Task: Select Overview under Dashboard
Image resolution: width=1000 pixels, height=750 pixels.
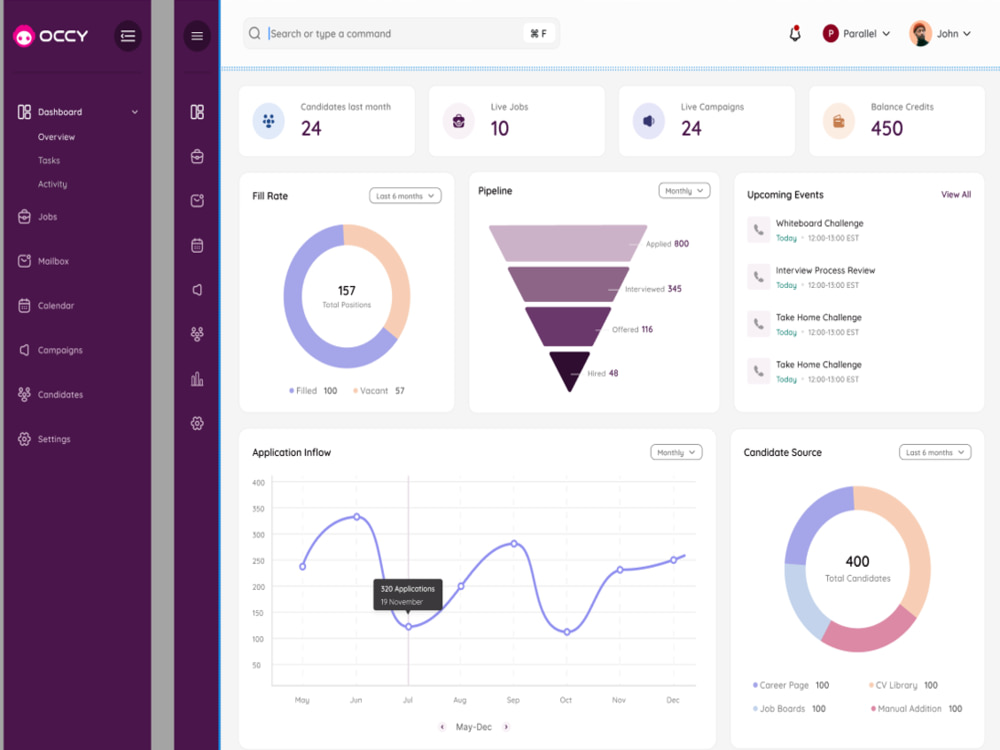Action: tap(56, 137)
